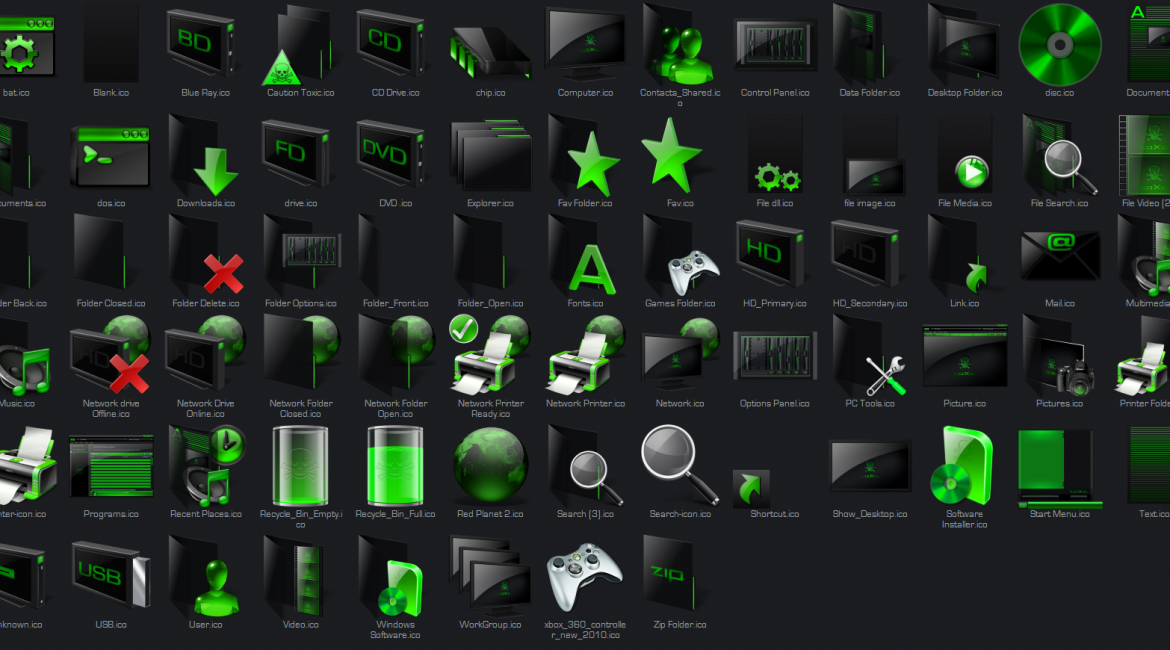
Task: Click the Software Installer icon
Action: (963, 465)
